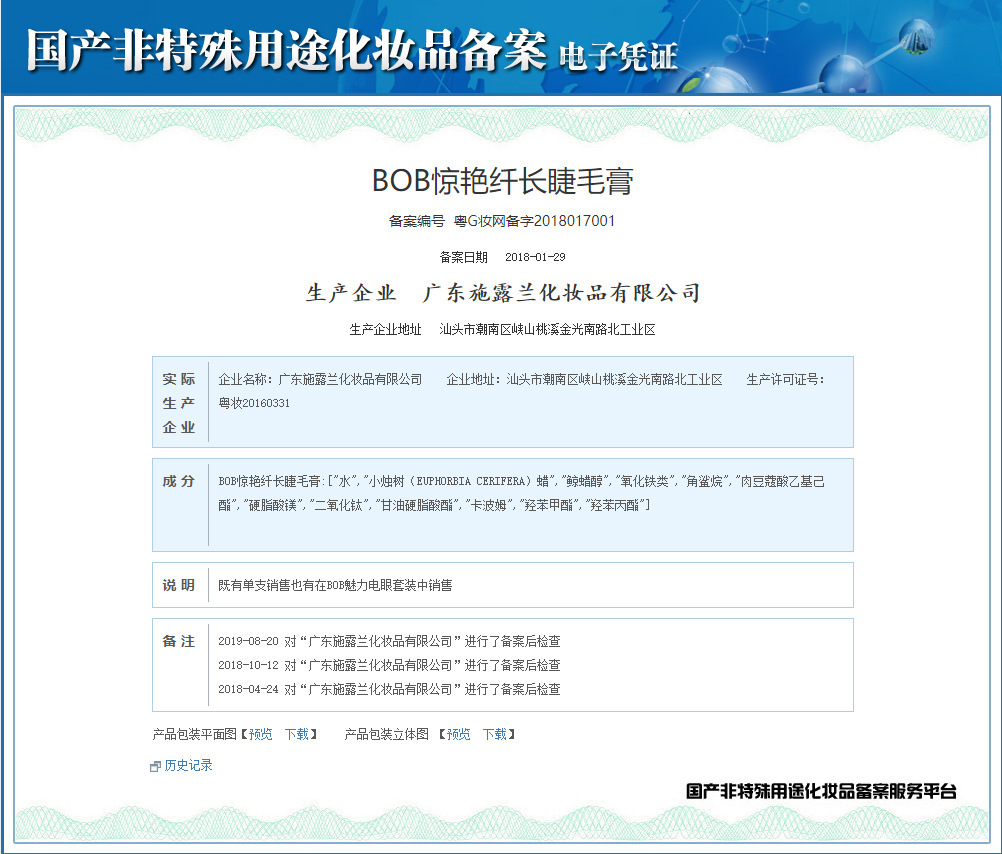The image size is (1002, 854).
Task: Click the 电子凭证 banner subtitle
Action: 619,56
